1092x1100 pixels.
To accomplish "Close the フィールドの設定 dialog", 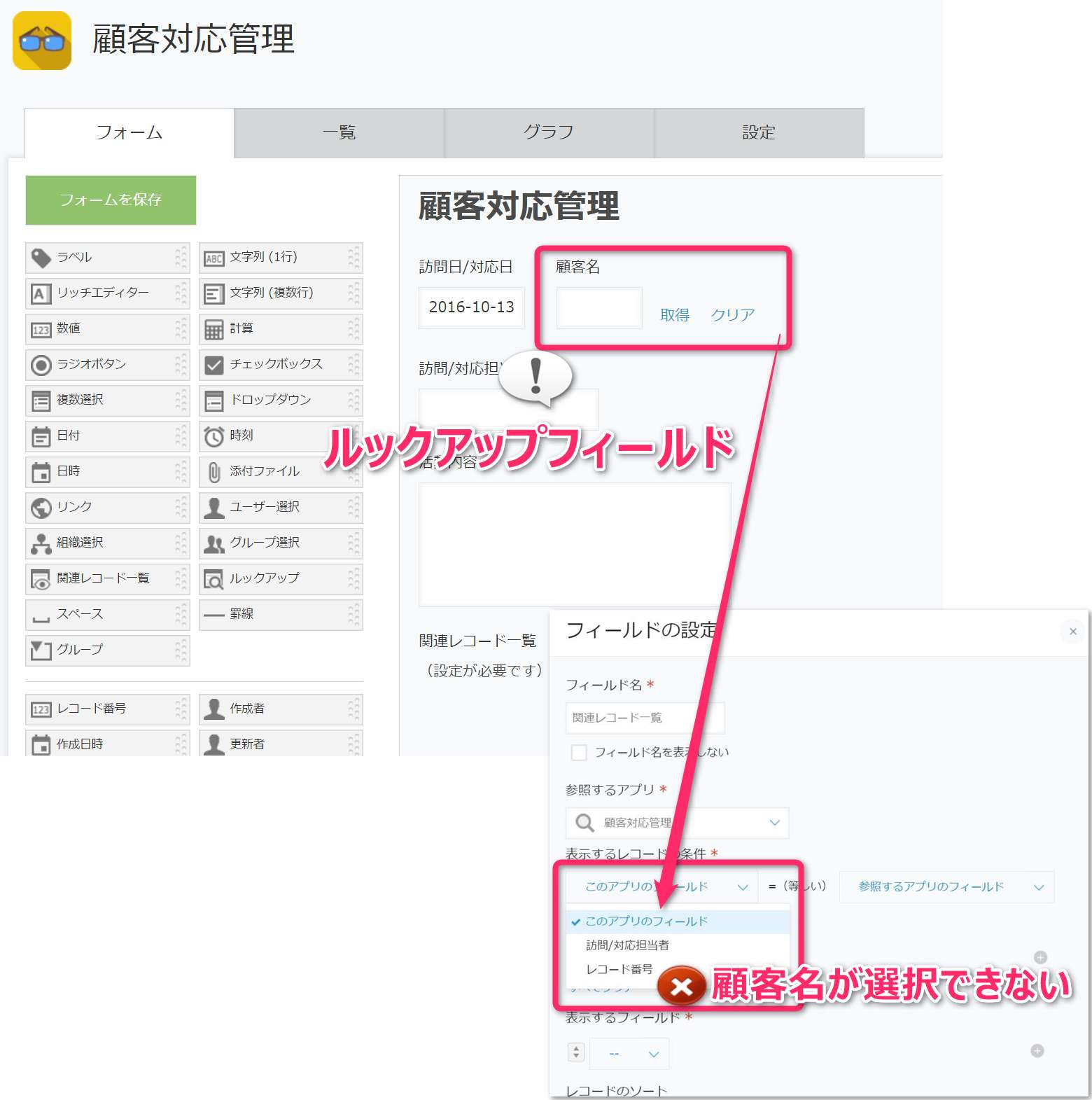I will (x=1073, y=632).
